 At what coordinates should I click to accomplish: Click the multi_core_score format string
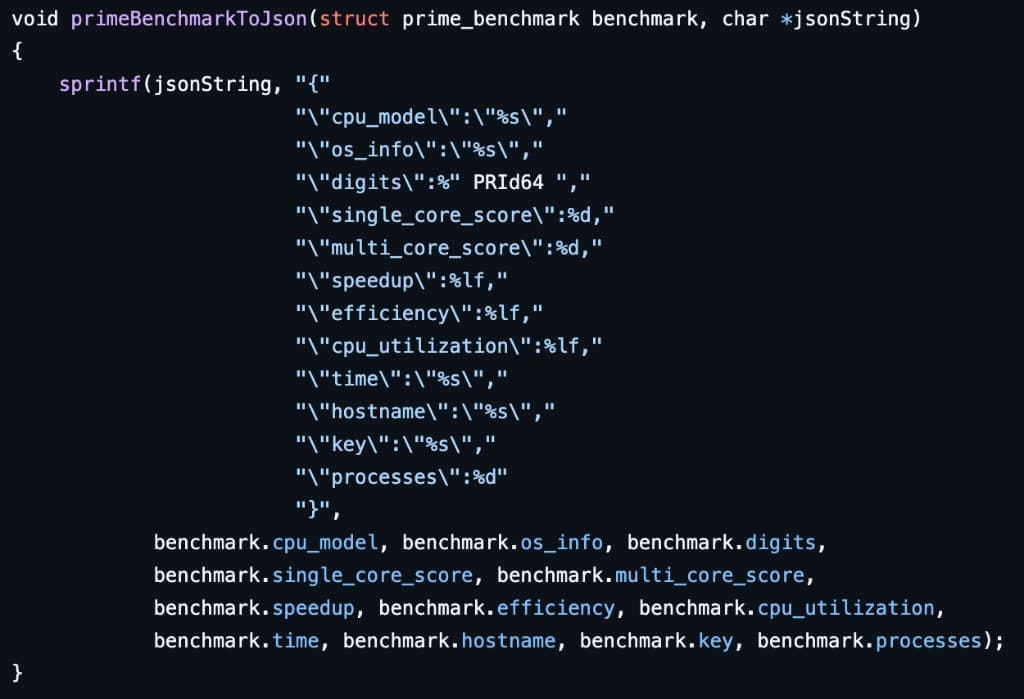pos(449,248)
